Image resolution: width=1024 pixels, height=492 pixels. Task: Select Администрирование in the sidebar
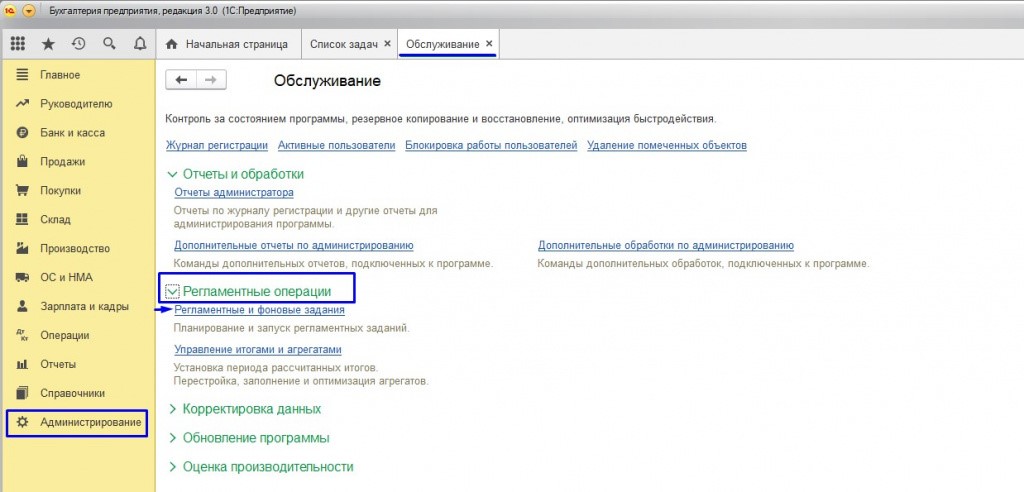(90, 423)
